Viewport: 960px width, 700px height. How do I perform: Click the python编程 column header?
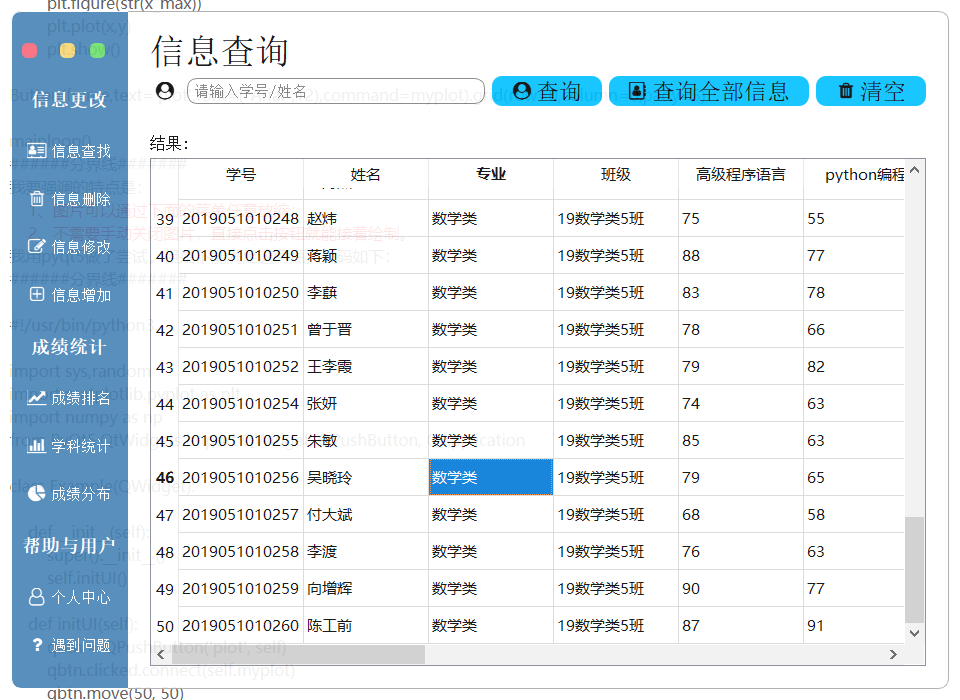coord(864,175)
